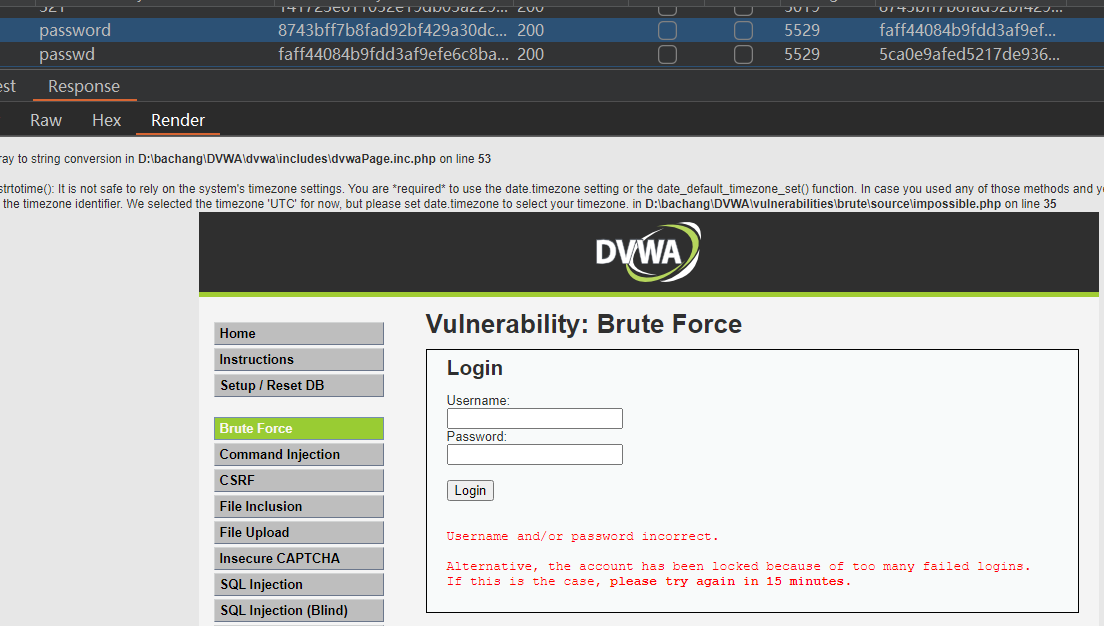Click length 5529 in the passwd row
This screenshot has height=626, width=1104.
coord(802,54)
